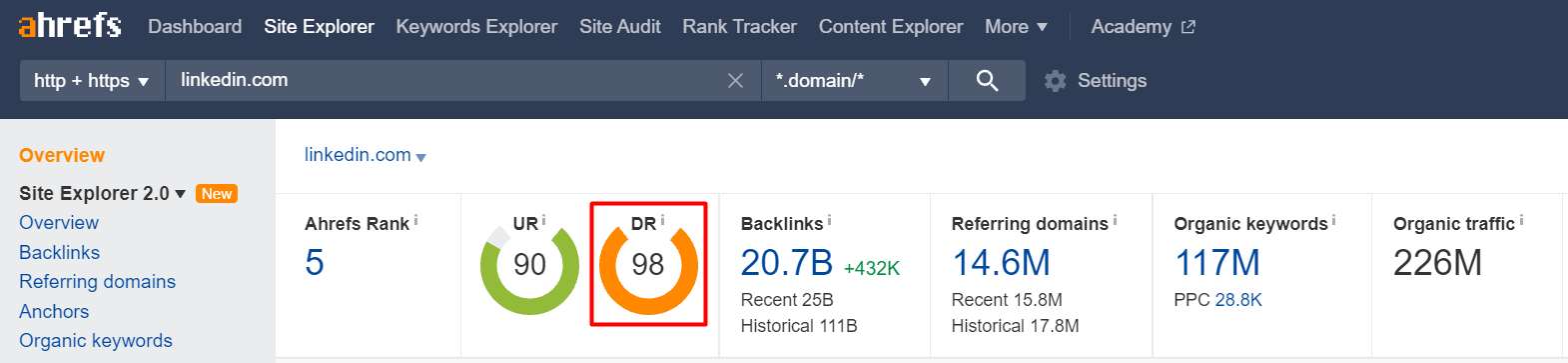Click Recent 15.8M referring domains text
Image resolution: width=1568 pixels, height=363 pixels.
coord(1007,300)
